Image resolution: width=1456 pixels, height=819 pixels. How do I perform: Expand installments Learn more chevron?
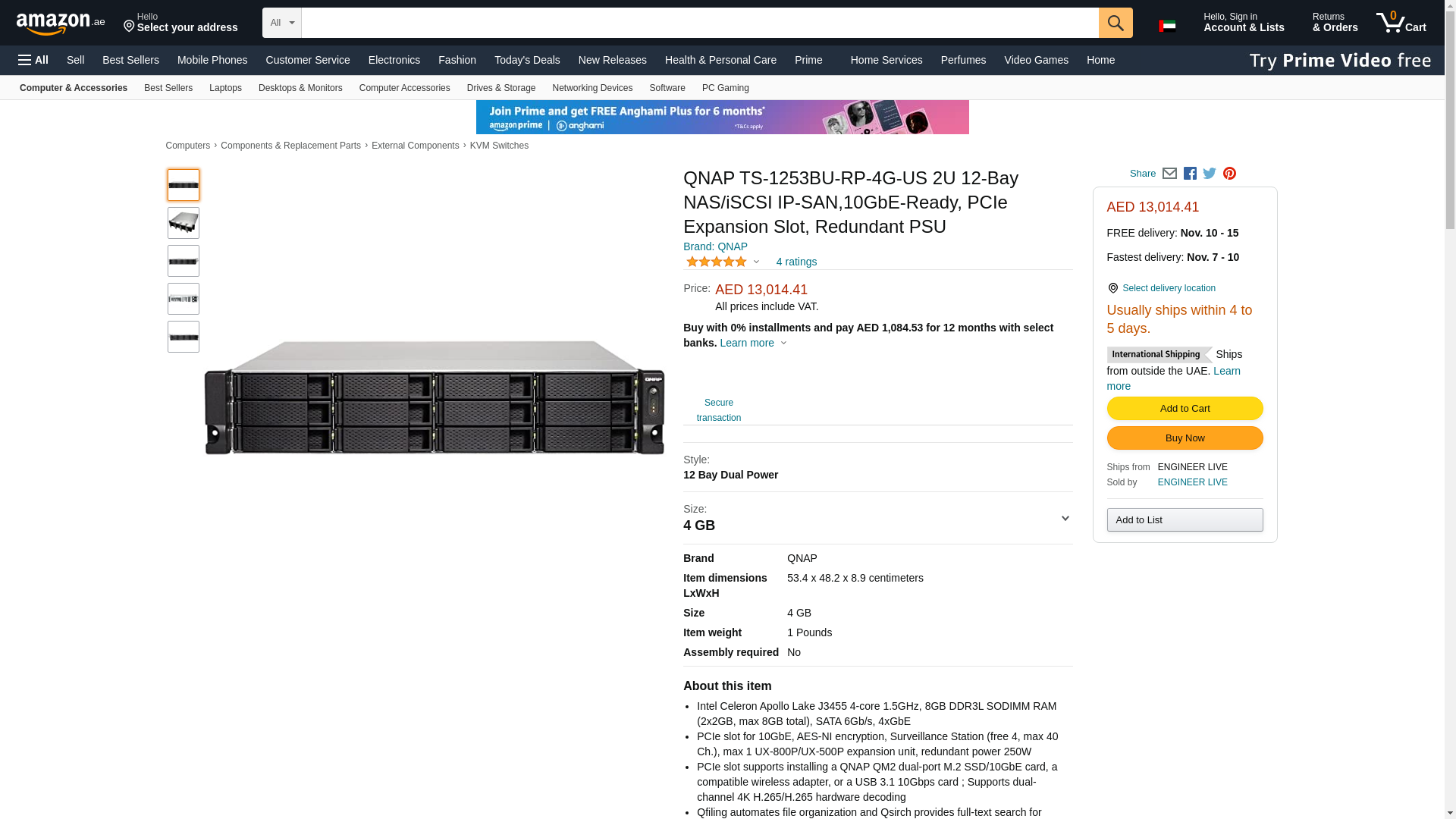(783, 344)
